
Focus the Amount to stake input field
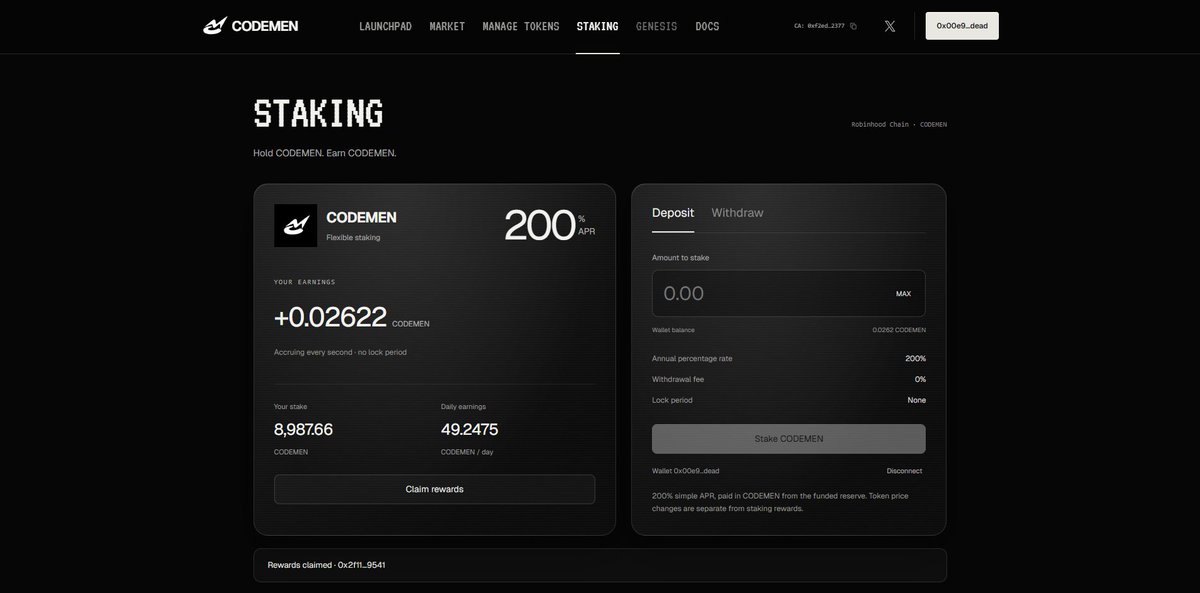tap(788, 293)
